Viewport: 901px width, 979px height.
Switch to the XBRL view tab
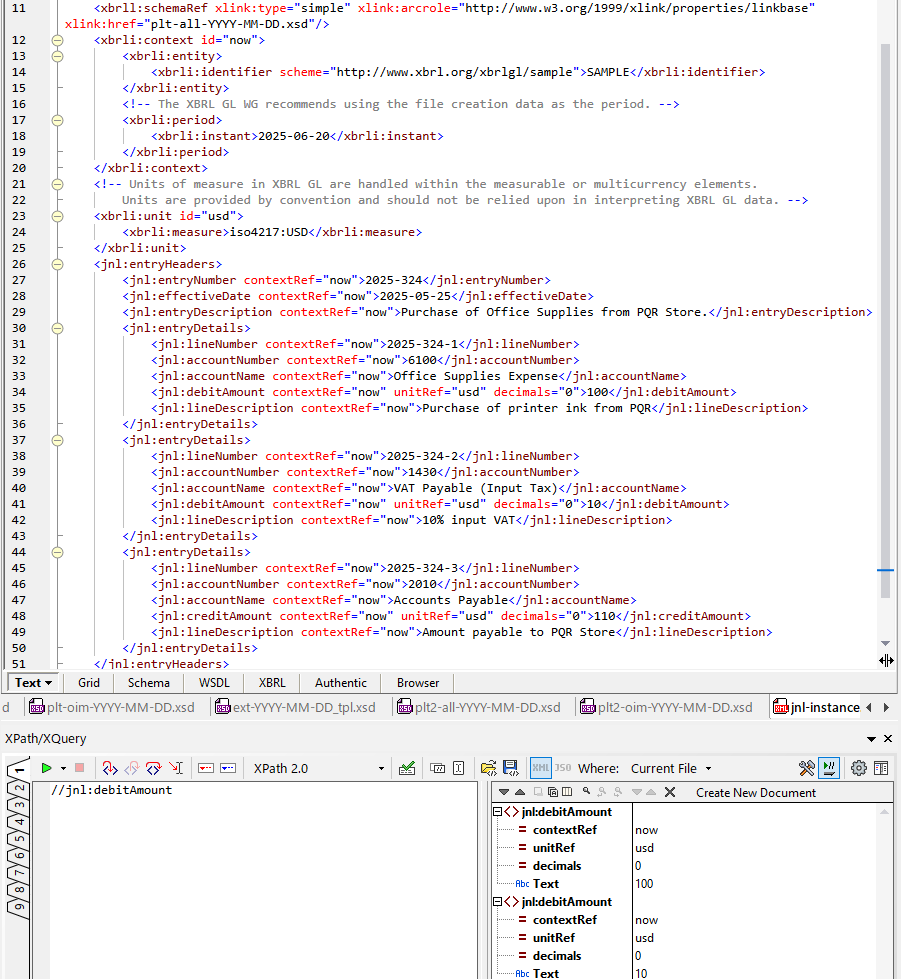(272, 682)
